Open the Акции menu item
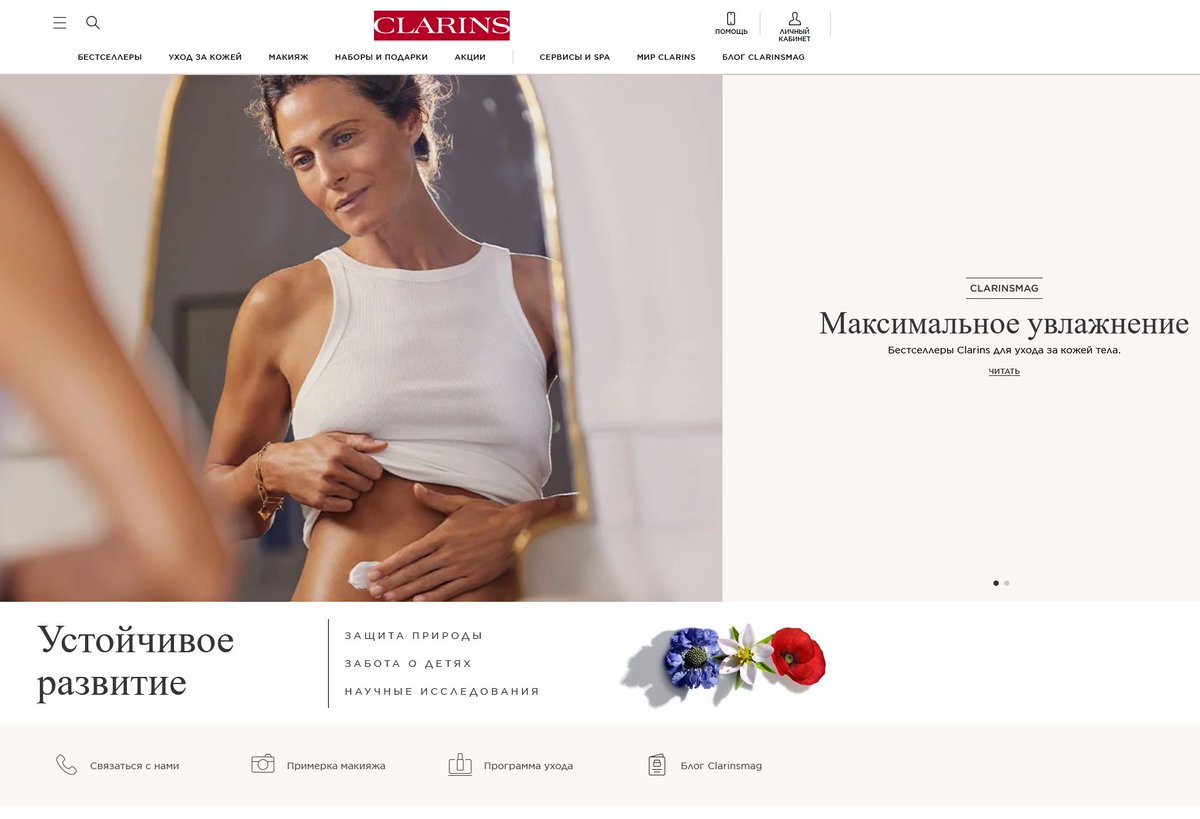The width and height of the screenshot is (1200, 819). (470, 57)
